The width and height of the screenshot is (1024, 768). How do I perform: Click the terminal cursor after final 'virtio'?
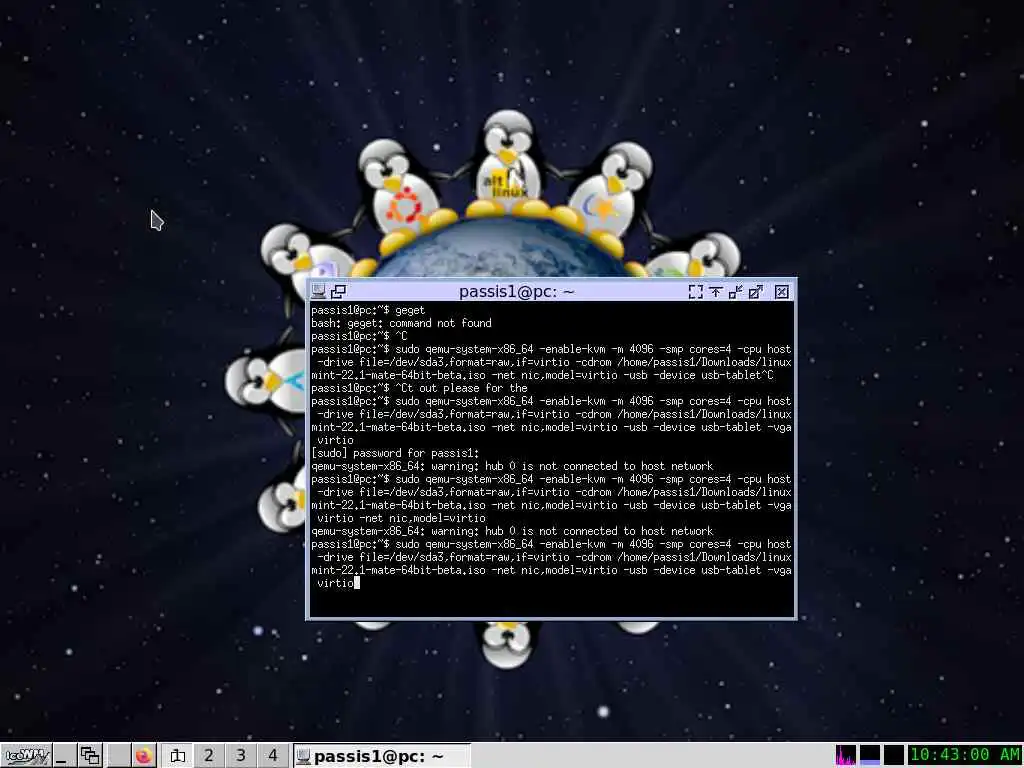pos(357,583)
